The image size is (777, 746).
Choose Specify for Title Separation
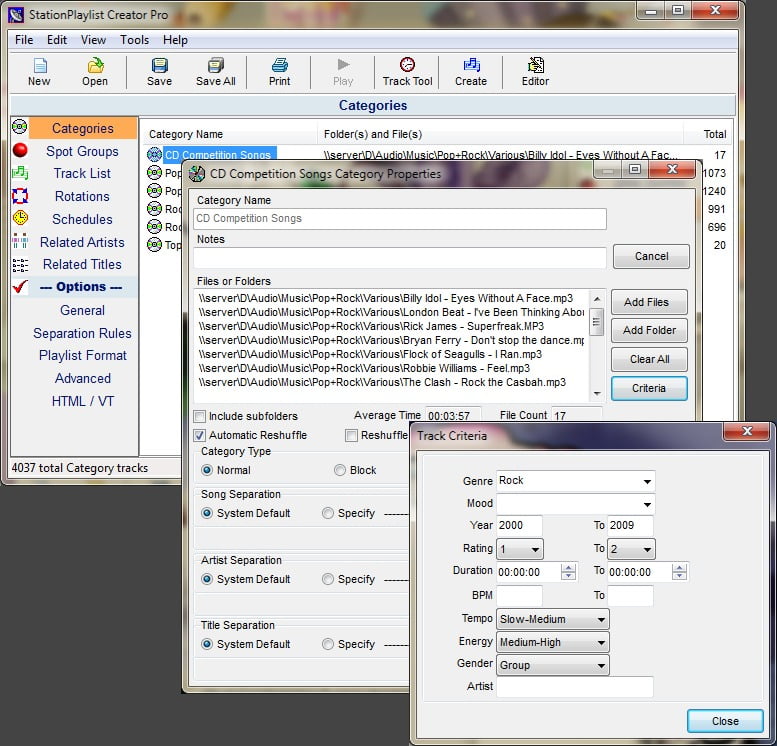click(328, 644)
